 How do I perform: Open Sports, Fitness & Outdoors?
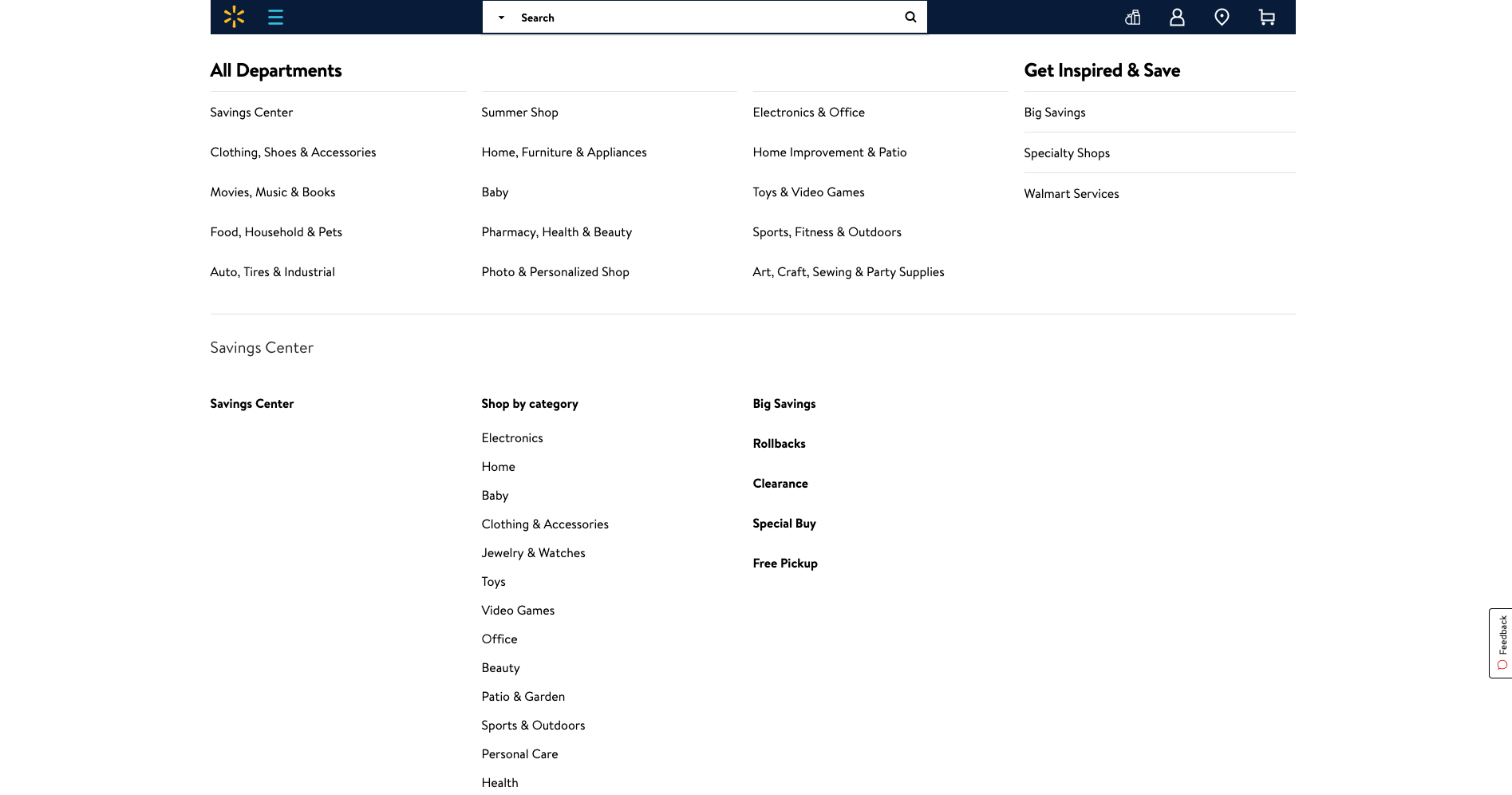827,232
